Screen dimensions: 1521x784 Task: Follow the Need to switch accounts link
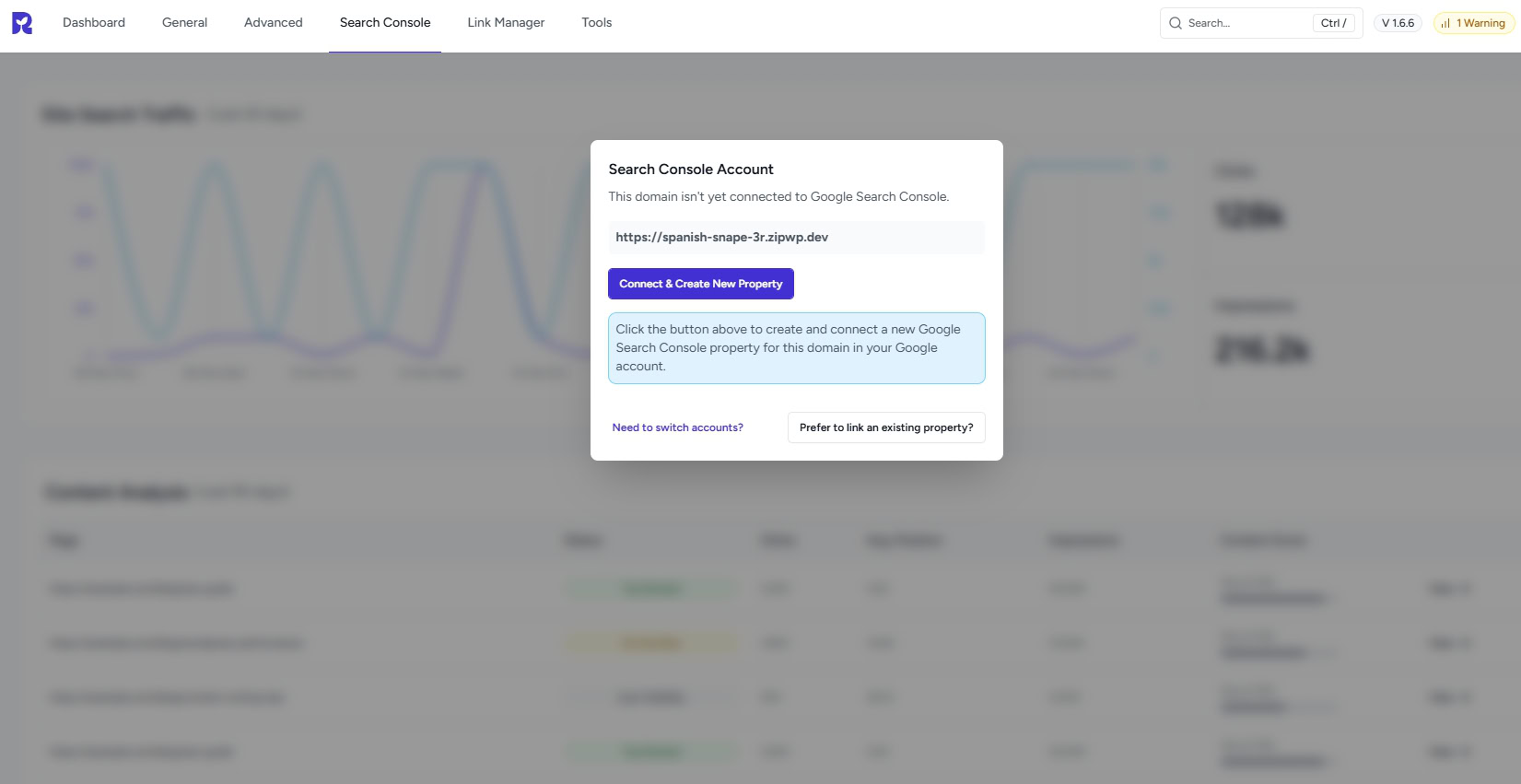677,427
